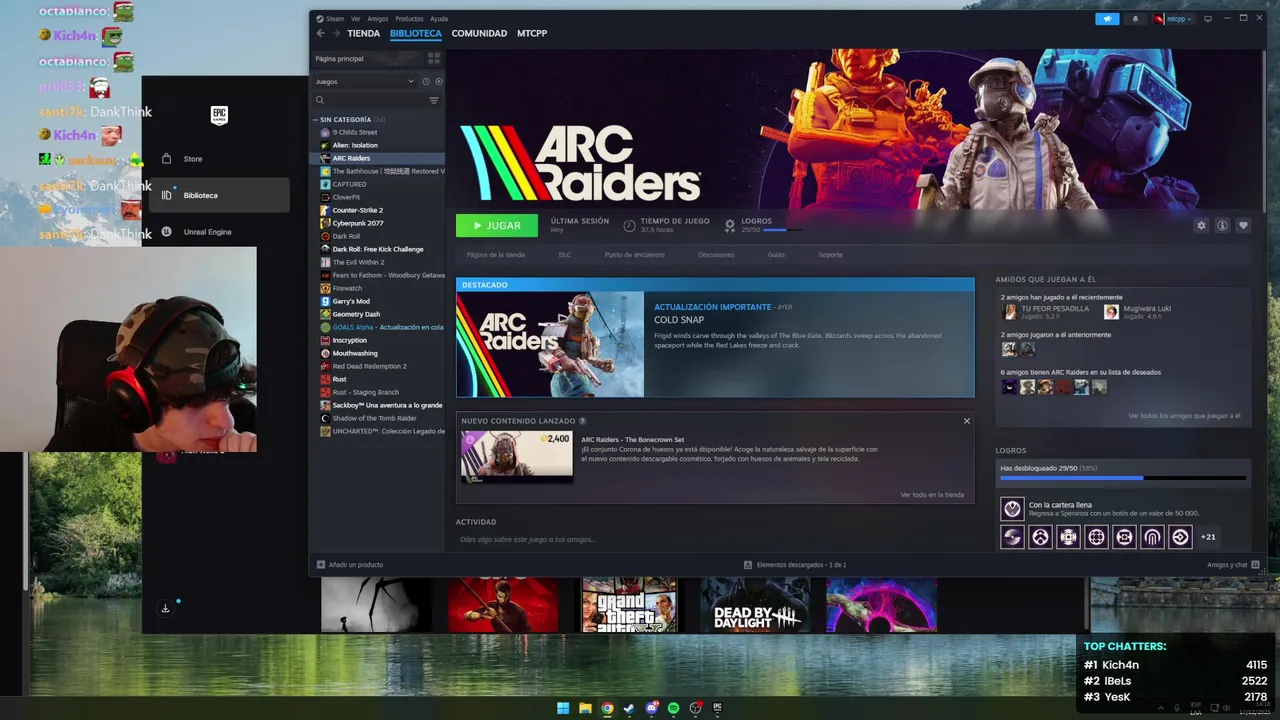Open the Windows Start button
The image size is (1280, 720).
click(563, 708)
